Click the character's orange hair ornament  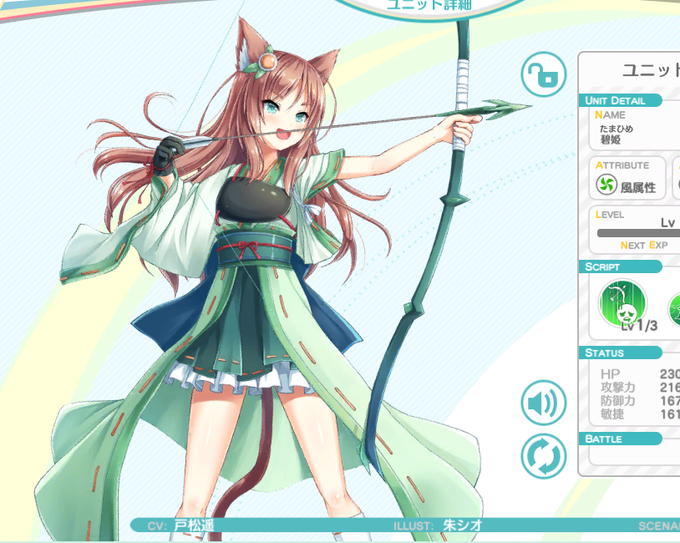pyautogui.click(x=266, y=61)
